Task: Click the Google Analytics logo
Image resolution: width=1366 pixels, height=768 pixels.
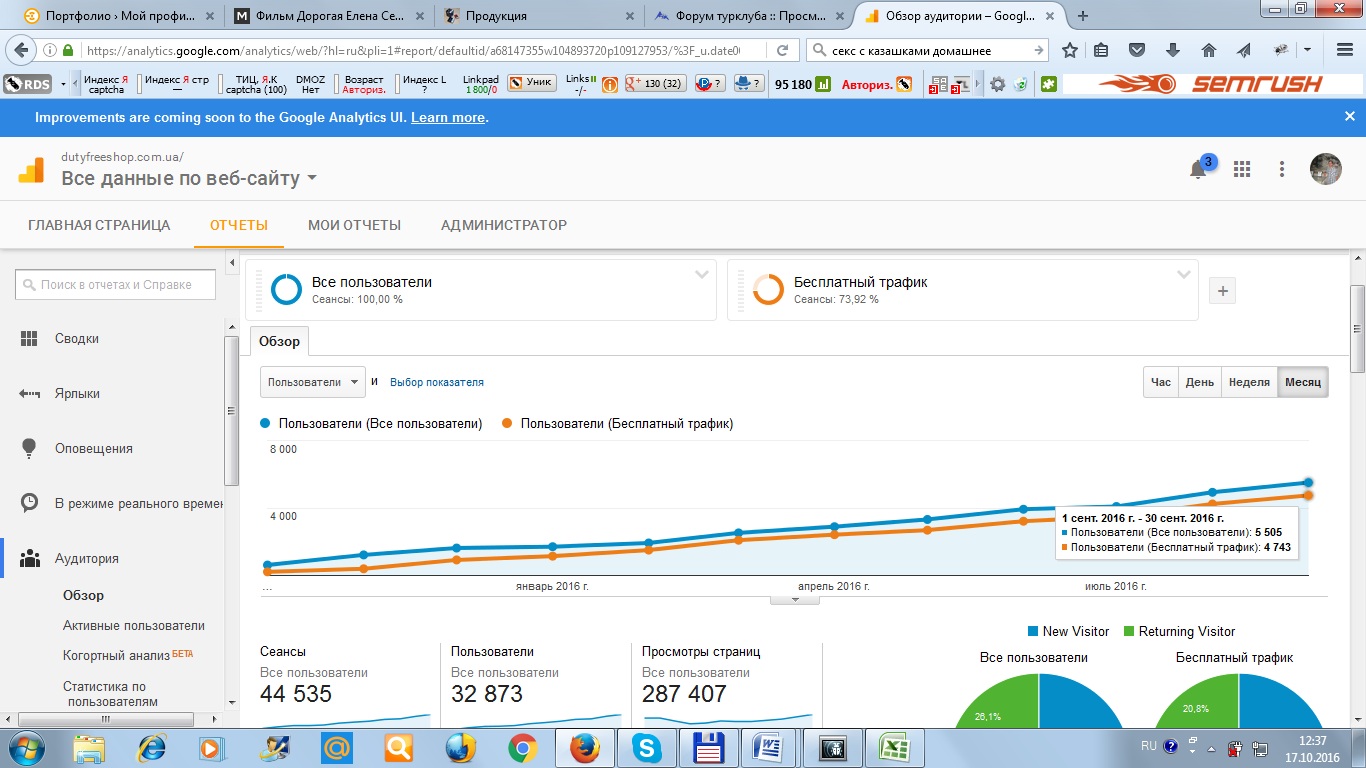Action: tap(31, 169)
